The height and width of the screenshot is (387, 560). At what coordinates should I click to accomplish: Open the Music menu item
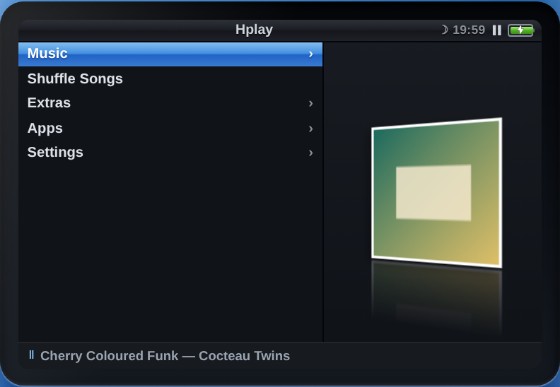[x=170, y=54]
